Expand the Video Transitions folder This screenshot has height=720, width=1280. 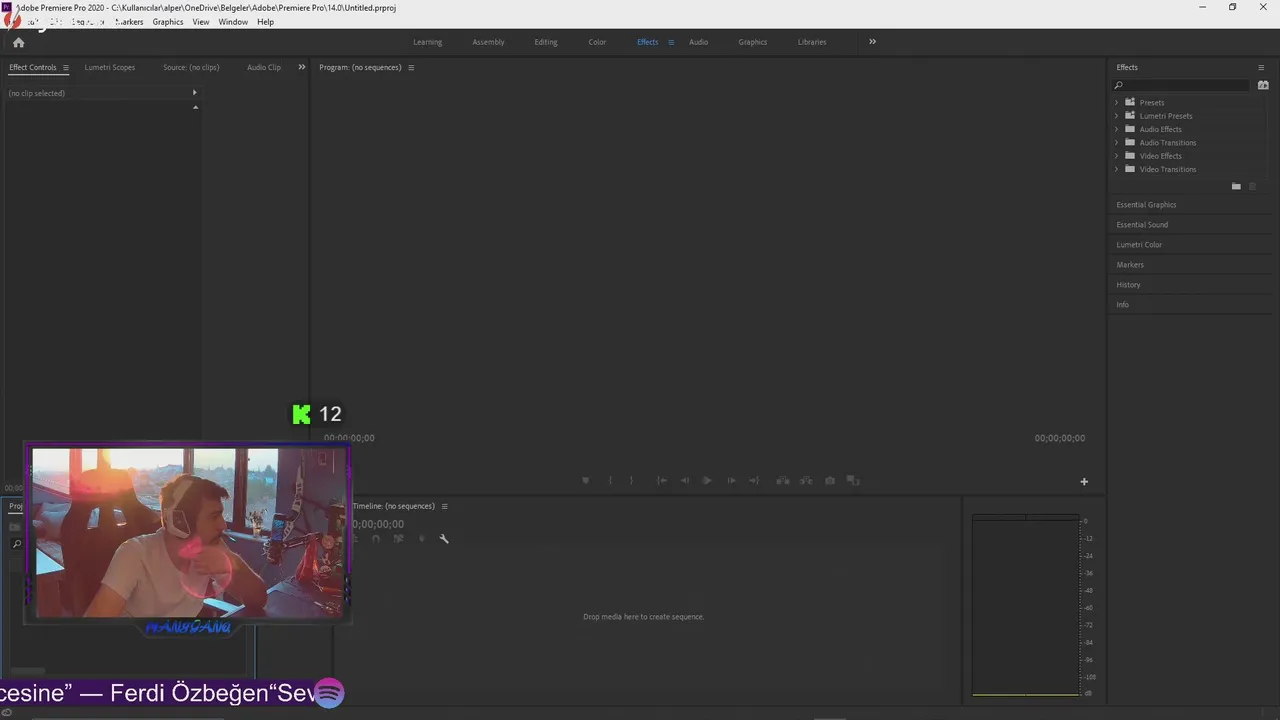[1117, 169]
